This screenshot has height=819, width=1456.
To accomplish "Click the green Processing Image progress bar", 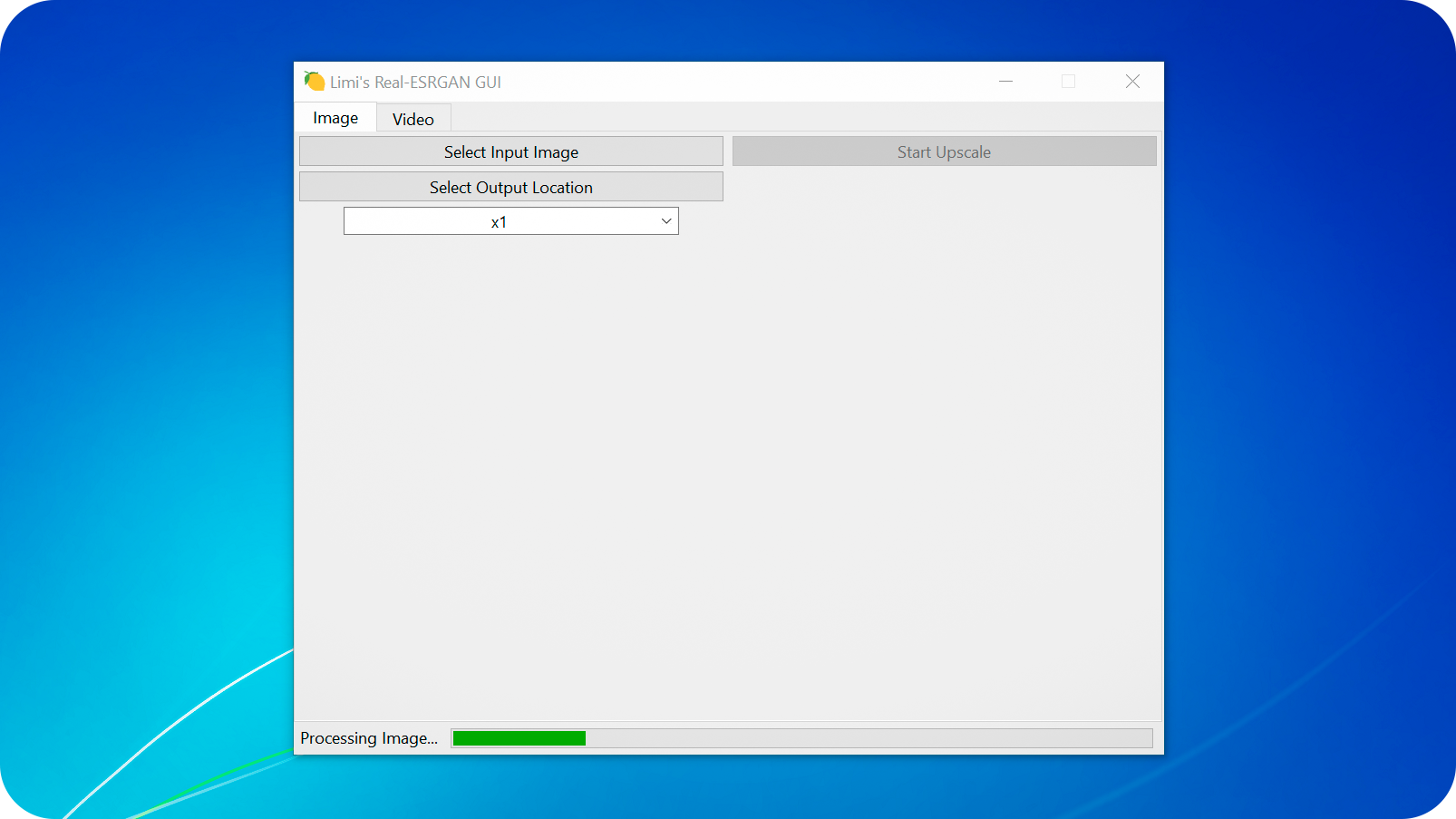I will [x=519, y=737].
